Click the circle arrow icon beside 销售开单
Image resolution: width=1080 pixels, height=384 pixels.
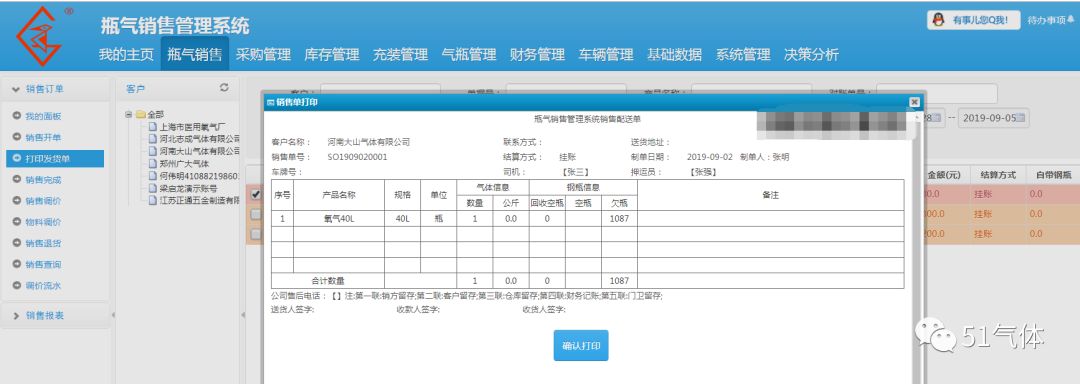pos(16,137)
